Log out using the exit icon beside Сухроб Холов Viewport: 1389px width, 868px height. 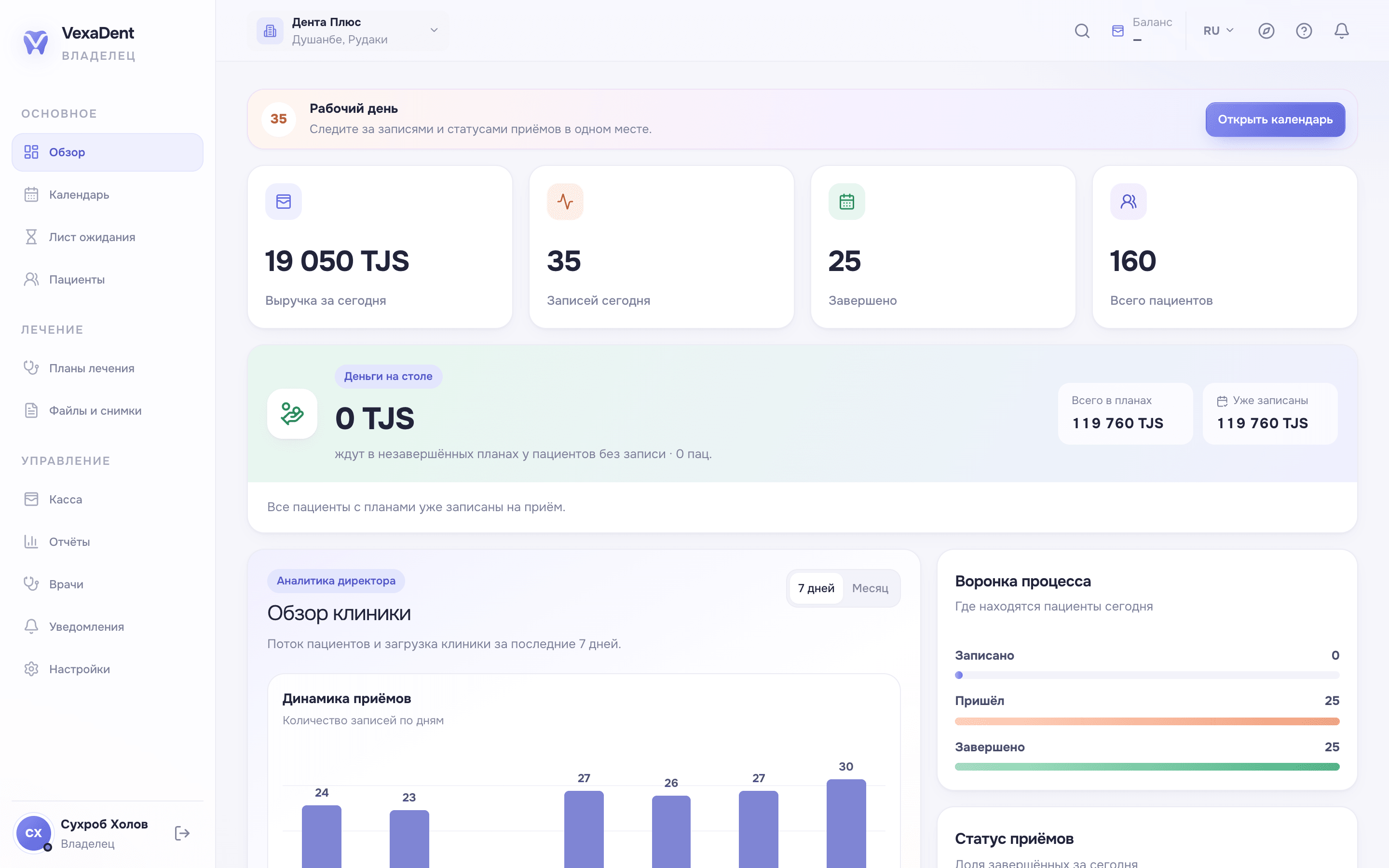pyautogui.click(x=182, y=833)
